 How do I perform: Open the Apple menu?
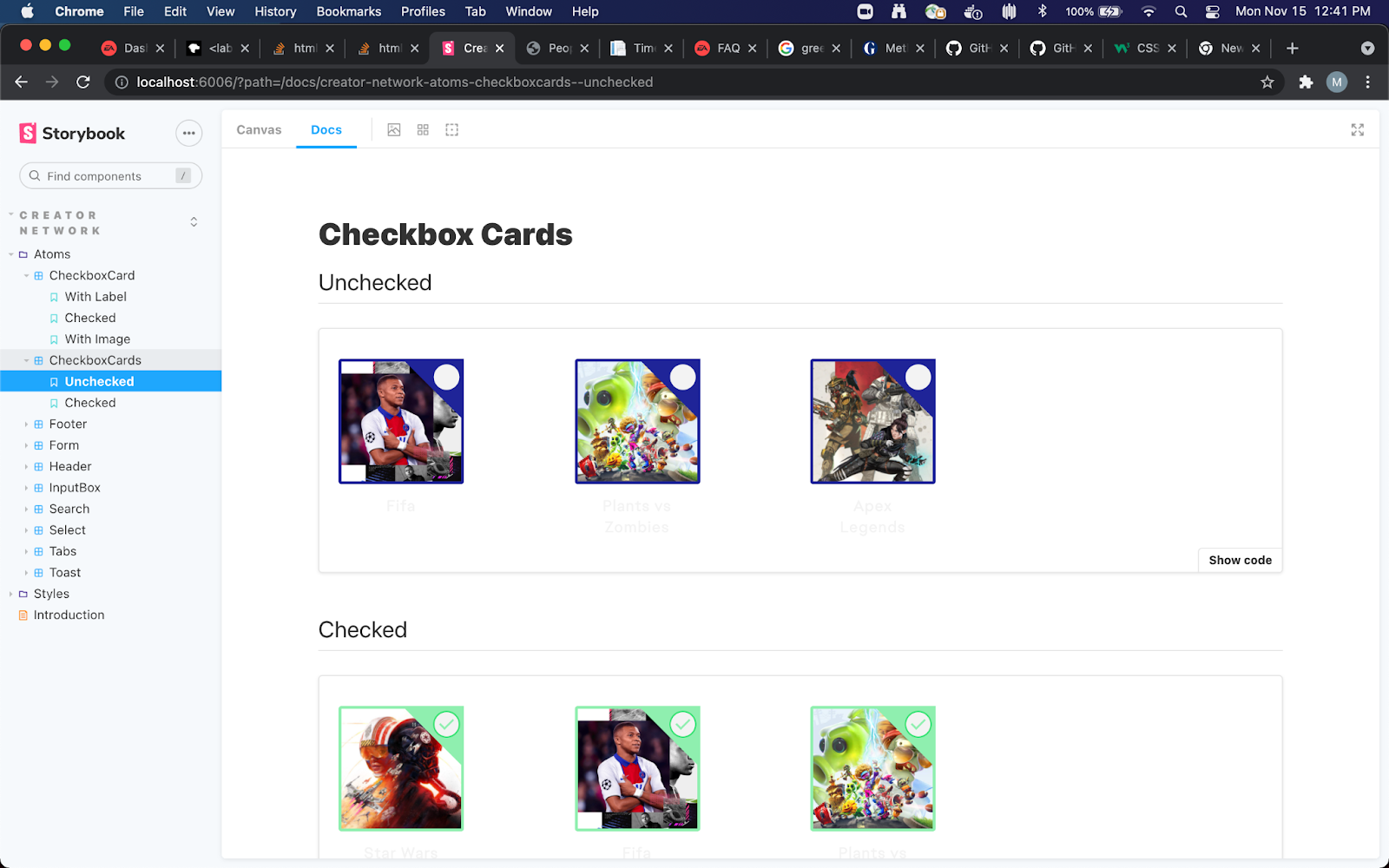[x=27, y=11]
